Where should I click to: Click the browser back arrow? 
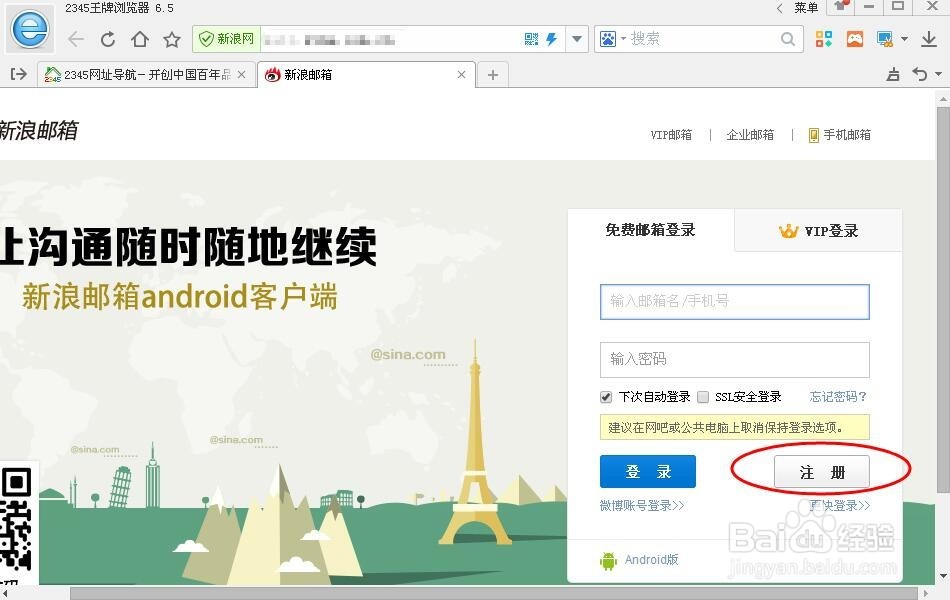pyautogui.click(x=76, y=39)
